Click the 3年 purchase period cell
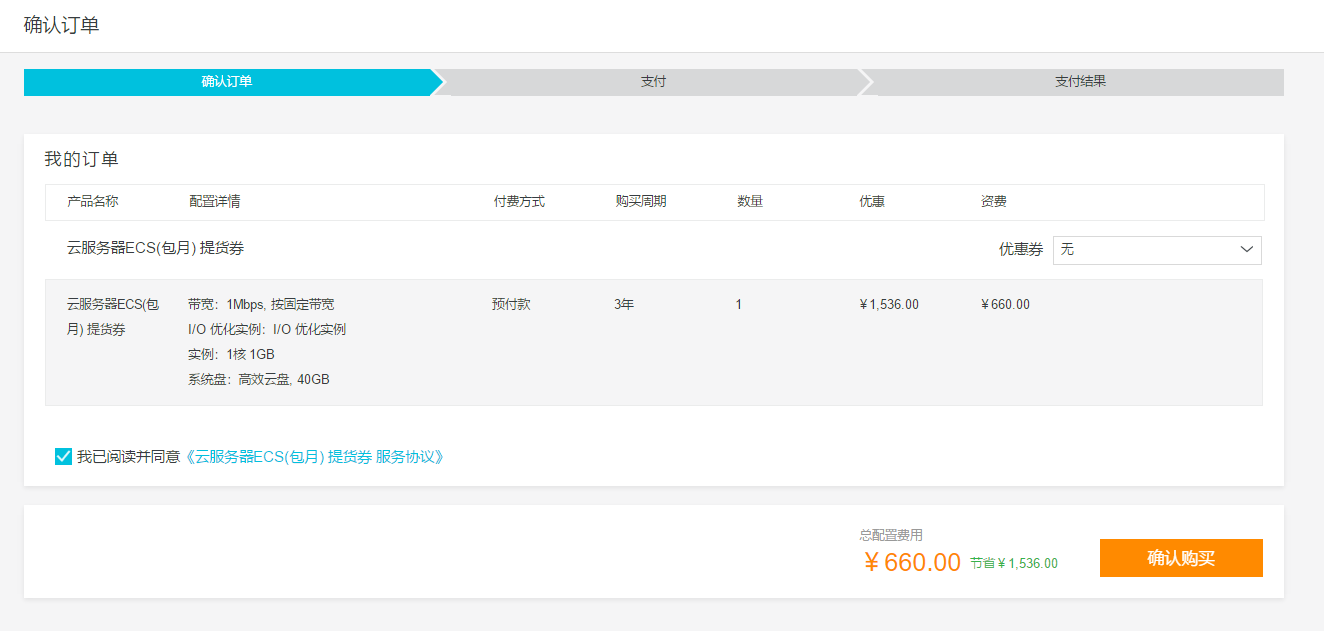 pos(624,305)
